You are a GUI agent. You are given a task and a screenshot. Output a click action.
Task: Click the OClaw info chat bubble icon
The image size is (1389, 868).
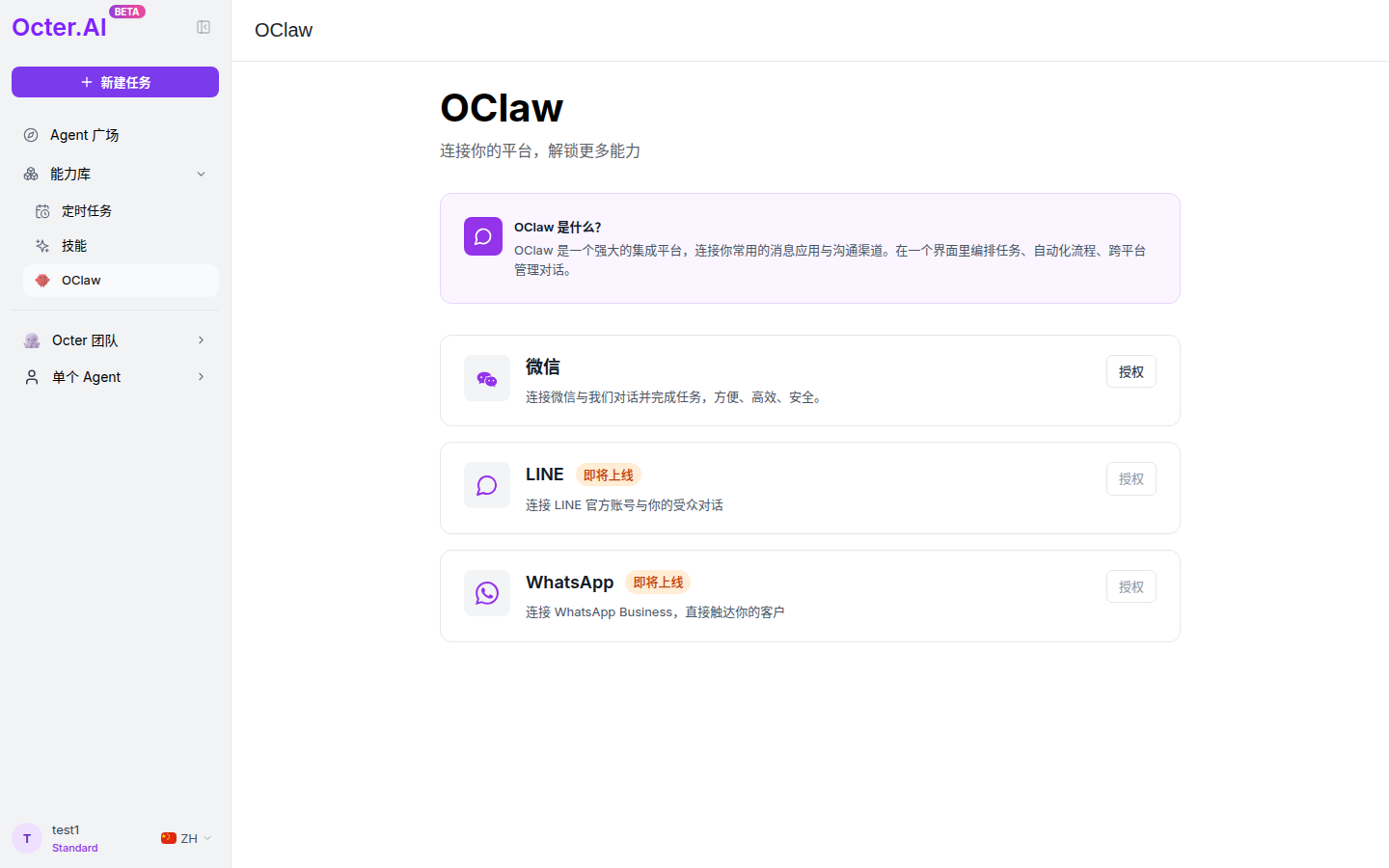[x=483, y=236]
